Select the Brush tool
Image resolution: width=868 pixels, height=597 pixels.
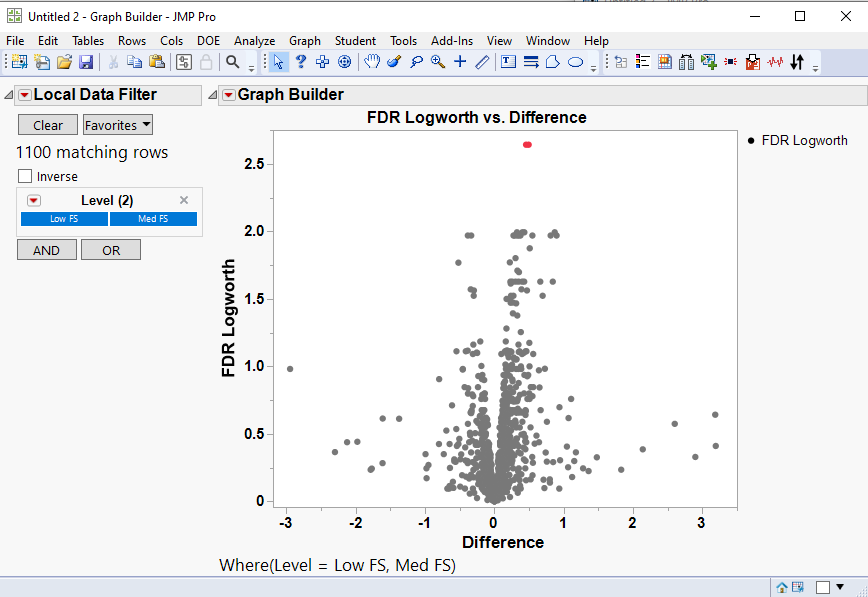[x=392, y=62]
